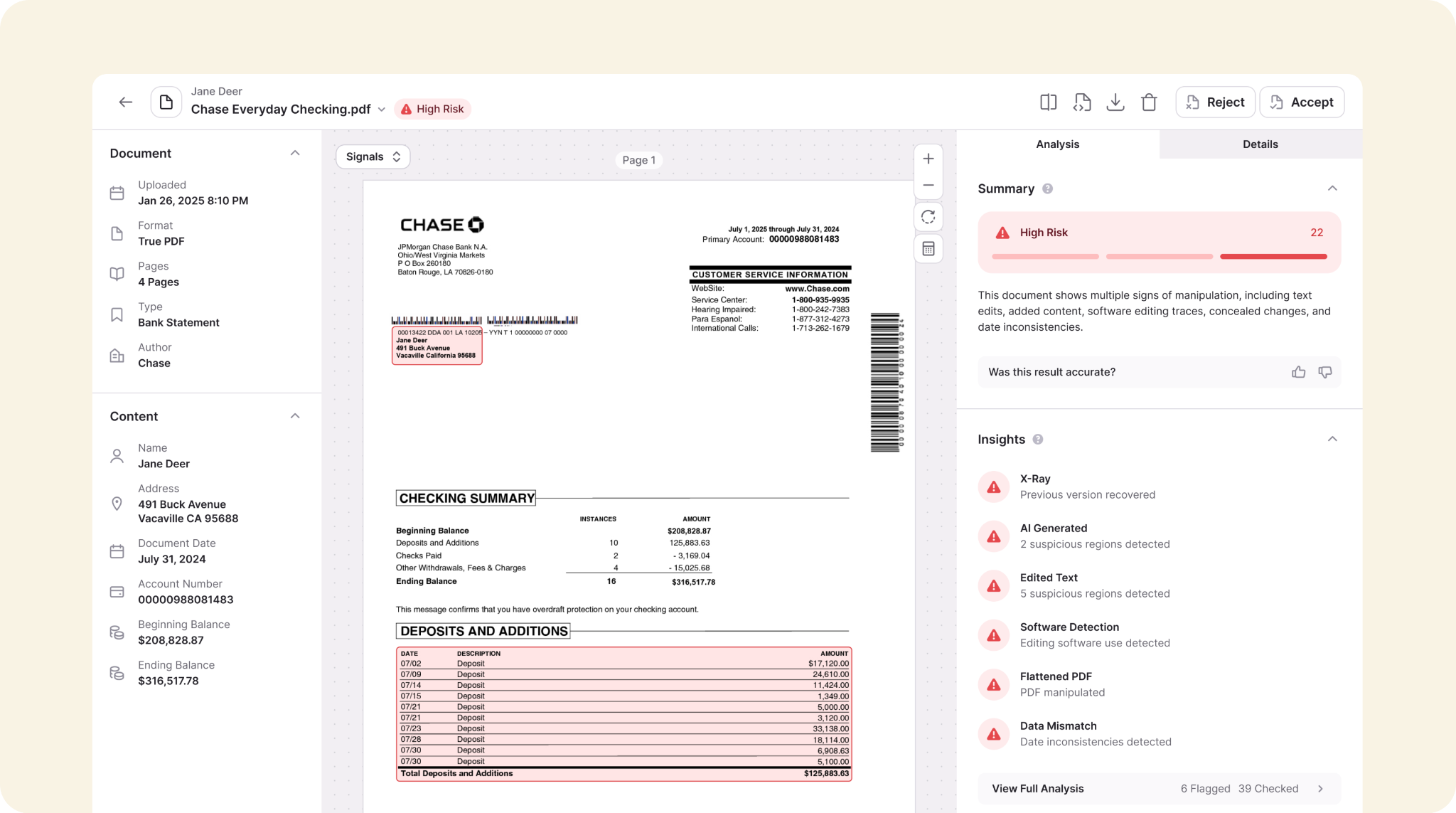Click the Summary help question mark
This screenshot has width=1456, height=813.
click(1047, 188)
